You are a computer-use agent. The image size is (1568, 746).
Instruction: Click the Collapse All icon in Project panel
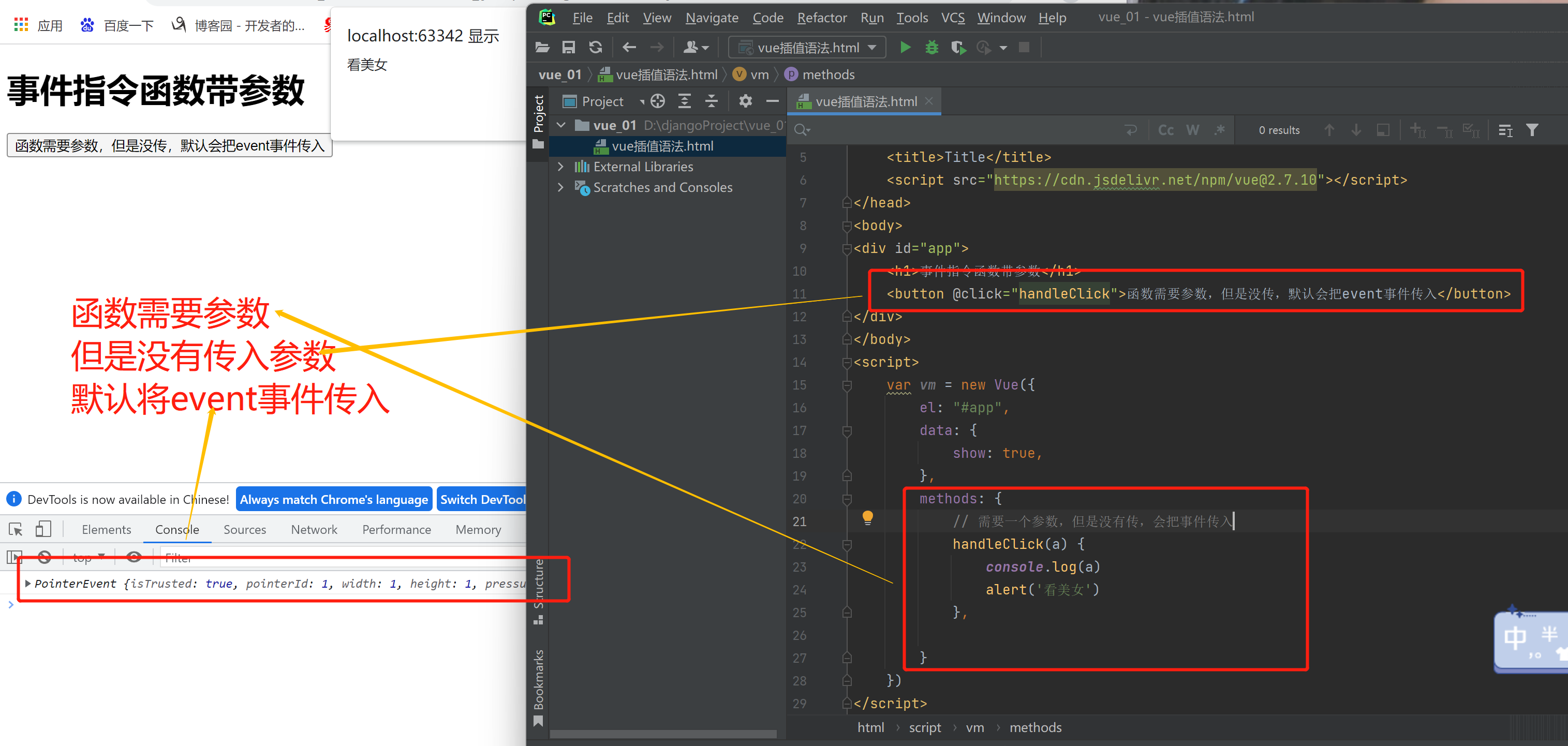point(711,101)
